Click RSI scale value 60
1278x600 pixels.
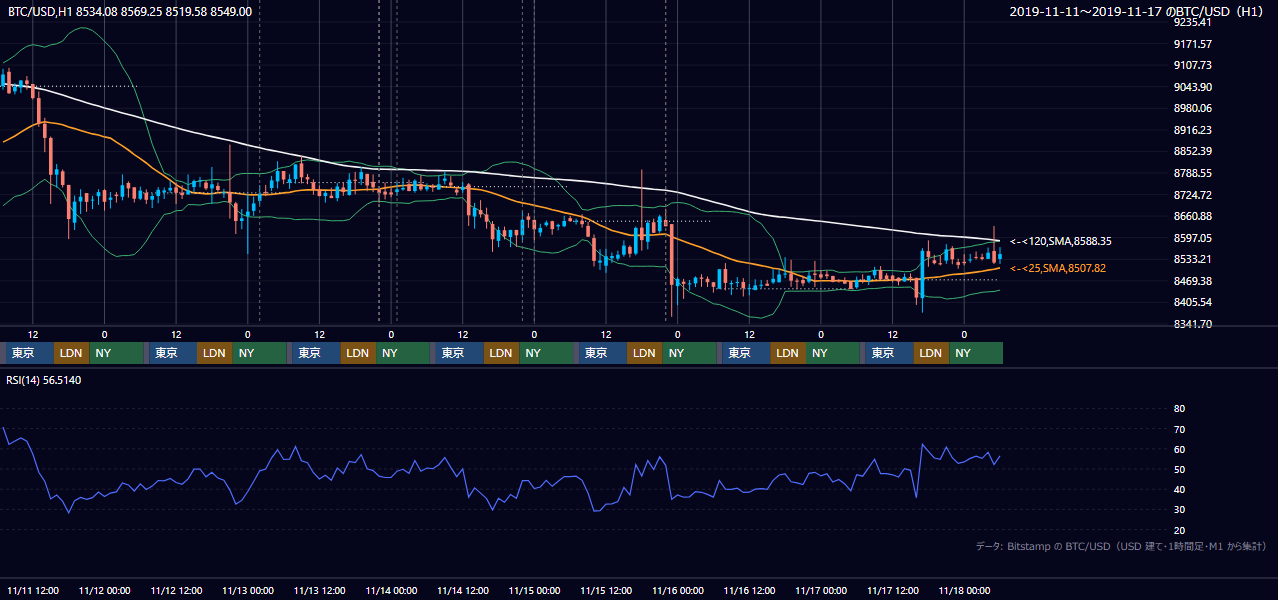[x=1179, y=449]
